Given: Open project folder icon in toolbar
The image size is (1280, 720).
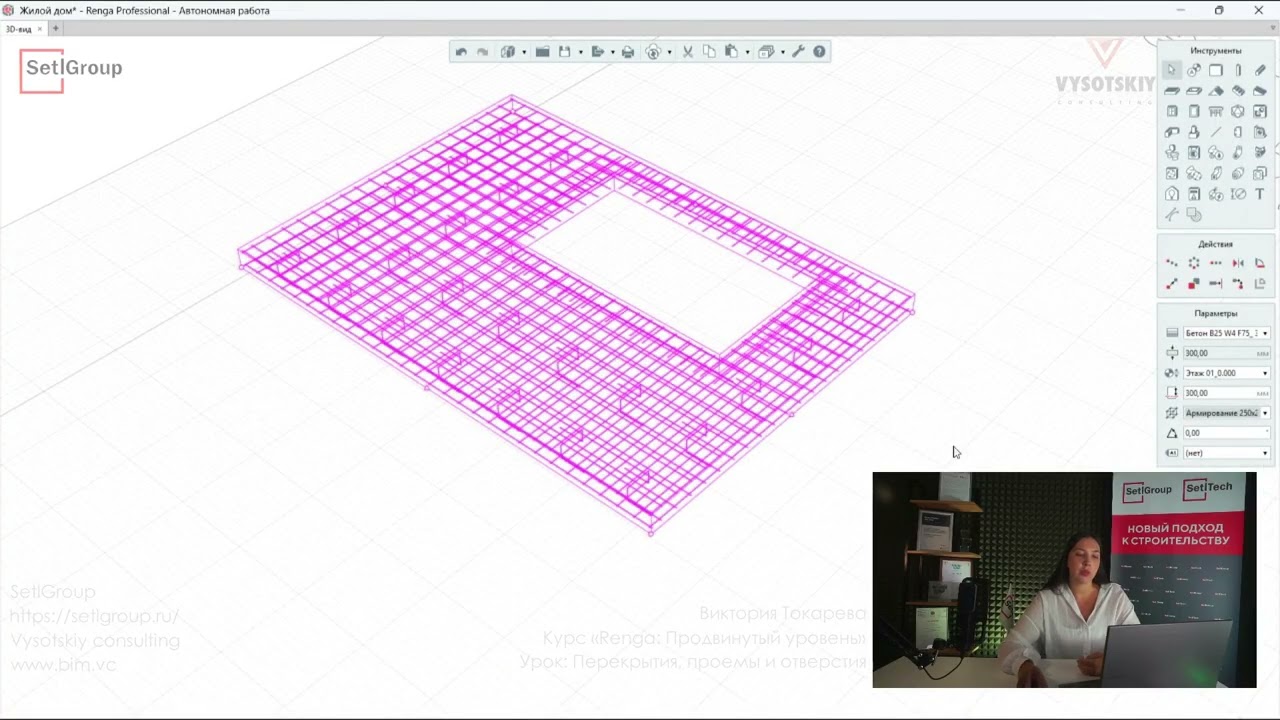Looking at the screenshot, I should click(542, 52).
